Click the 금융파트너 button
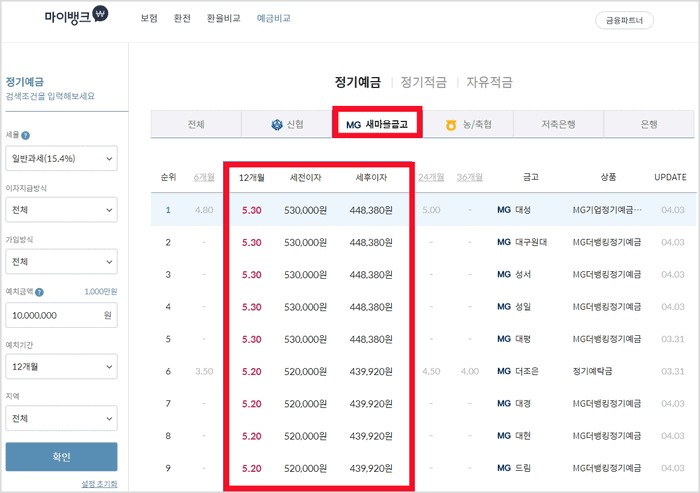The image size is (700, 493). 625,21
